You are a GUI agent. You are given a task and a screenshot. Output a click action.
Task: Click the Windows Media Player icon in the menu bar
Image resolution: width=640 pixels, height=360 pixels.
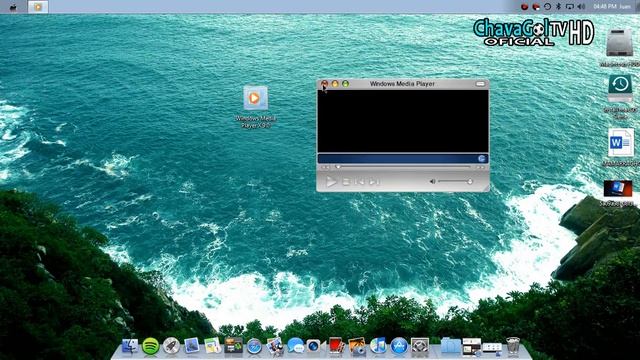pos(38,7)
